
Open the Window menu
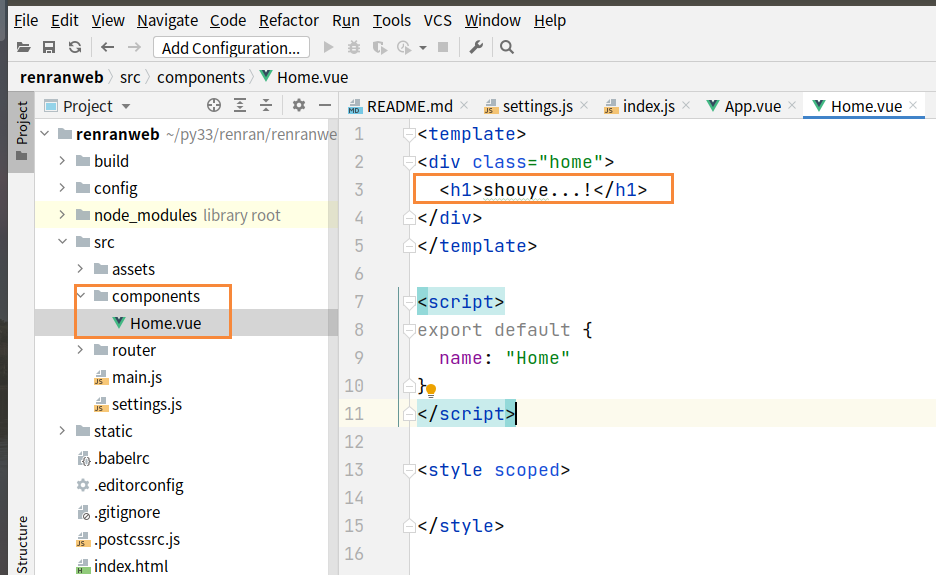pos(492,20)
